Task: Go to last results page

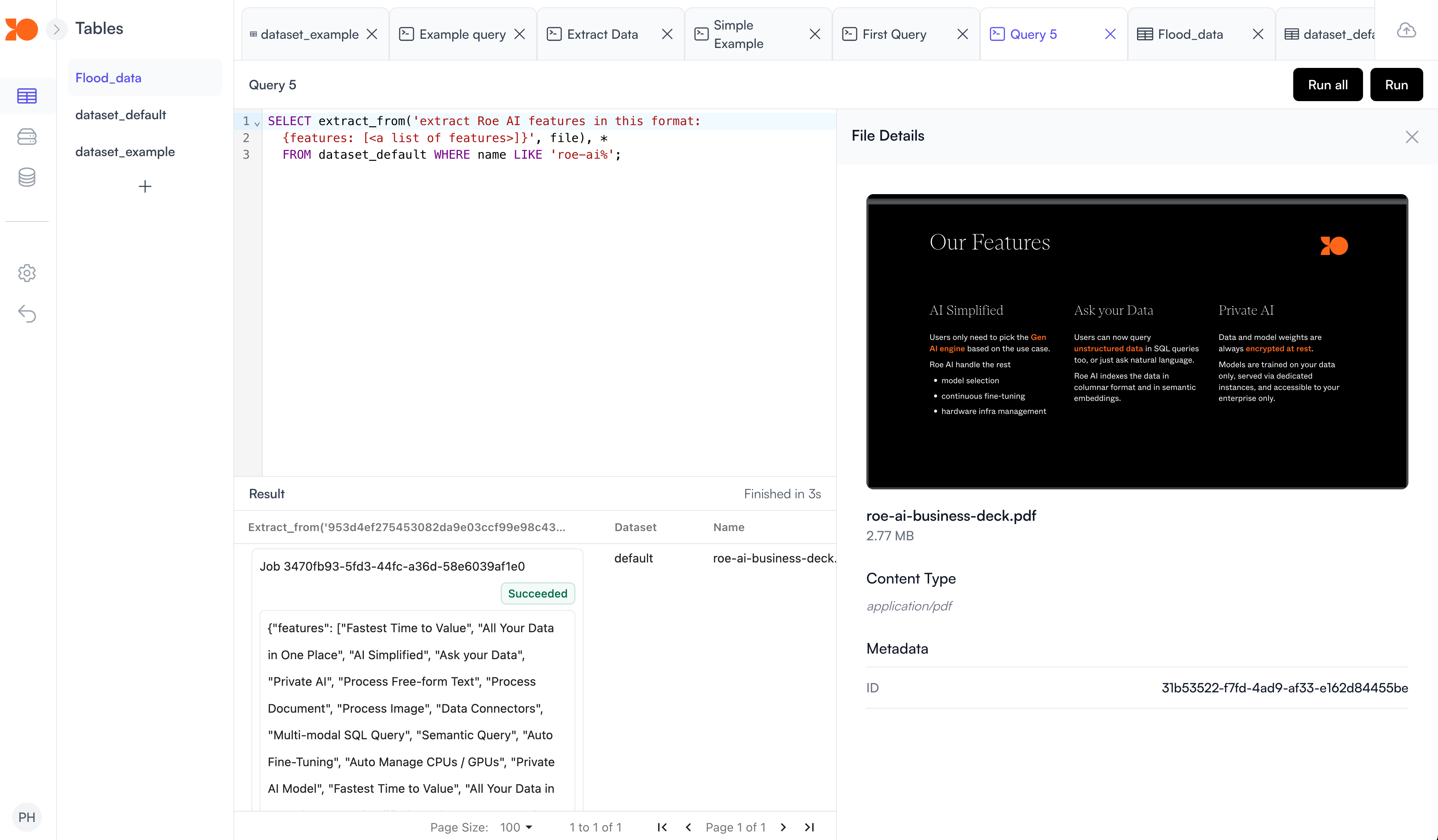Action: pos(809,827)
